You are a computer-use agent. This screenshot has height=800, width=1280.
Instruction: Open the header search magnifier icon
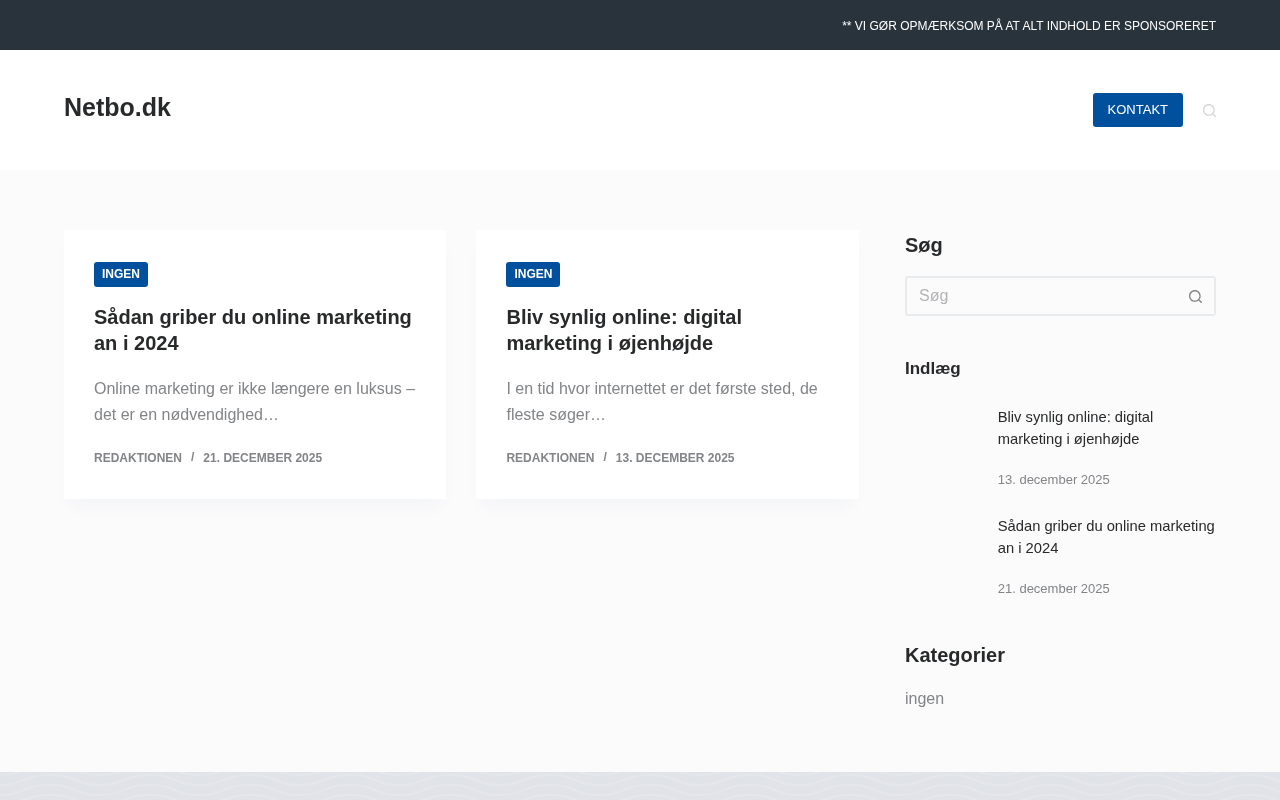coord(1209,110)
